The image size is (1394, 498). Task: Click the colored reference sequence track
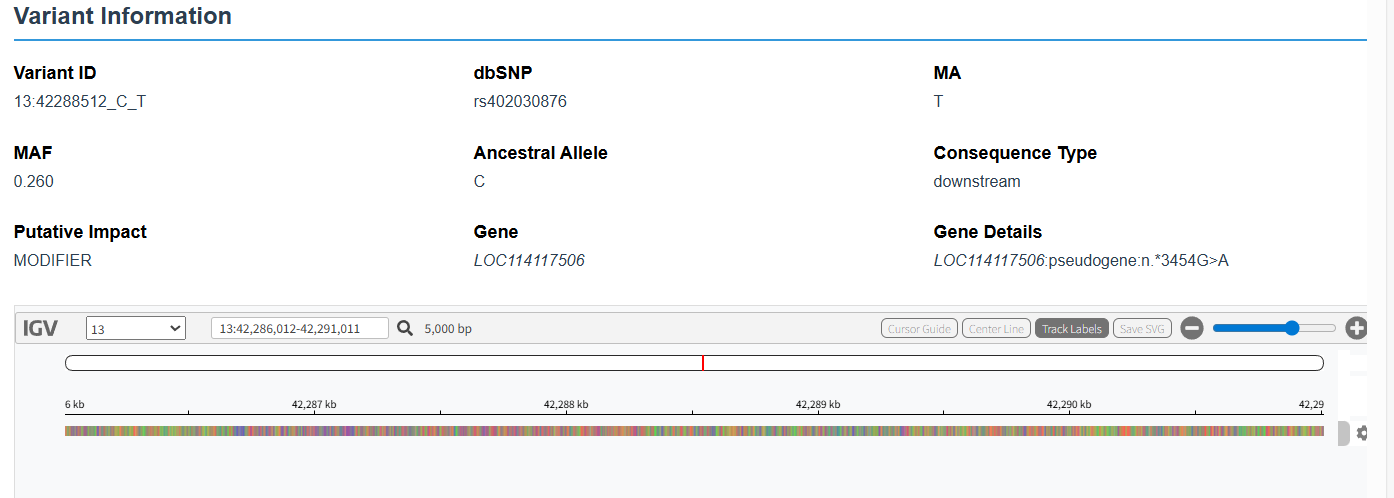[x=694, y=431]
